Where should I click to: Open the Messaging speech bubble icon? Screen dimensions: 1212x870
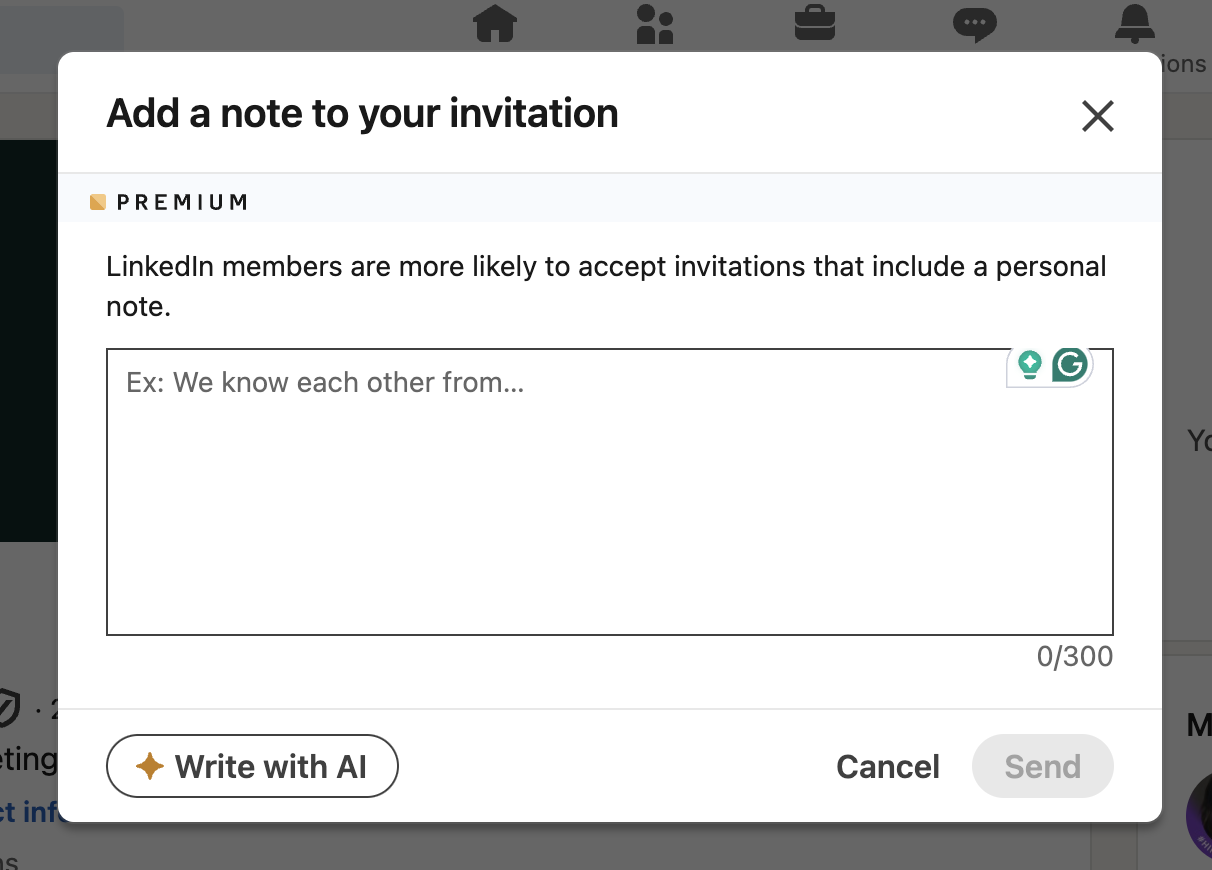(x=974, y=23)
